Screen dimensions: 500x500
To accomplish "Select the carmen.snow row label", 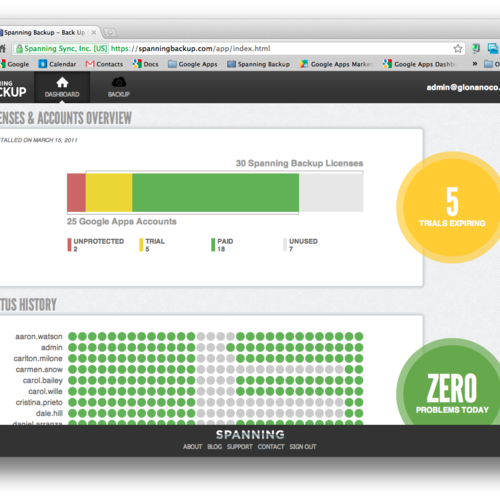I will [x=39, y=370].
